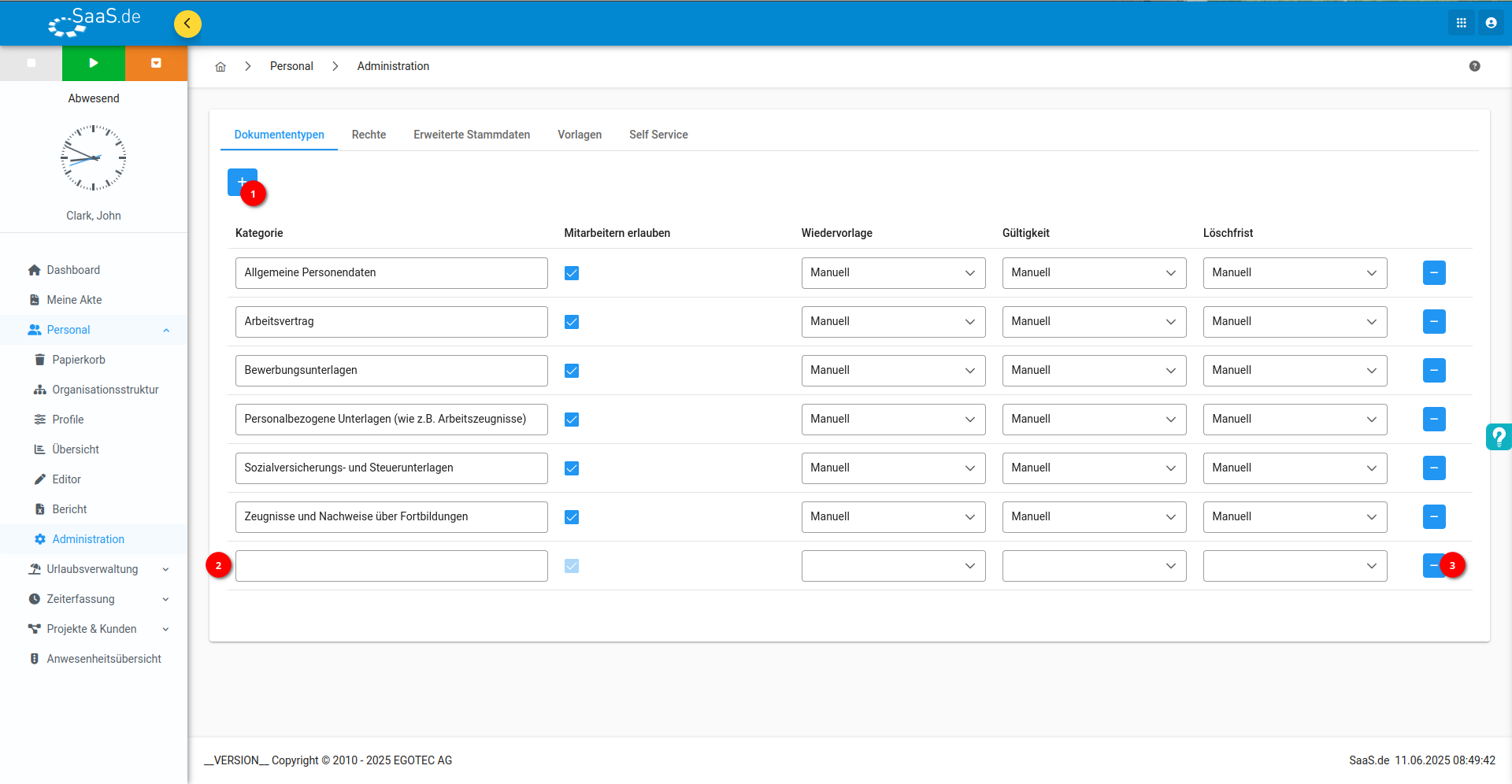Click the empty Kategorie input field
The width and height of the screenshot is (1512, 784).
coord(391,566)
